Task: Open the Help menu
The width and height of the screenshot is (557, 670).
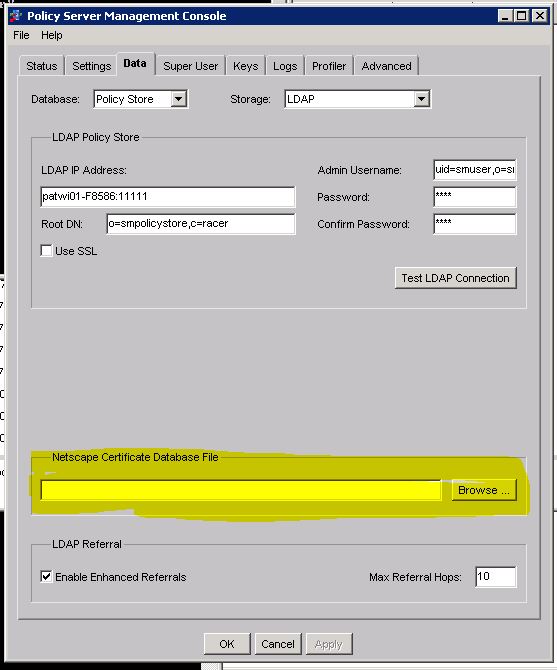Action: coord(52,35)
